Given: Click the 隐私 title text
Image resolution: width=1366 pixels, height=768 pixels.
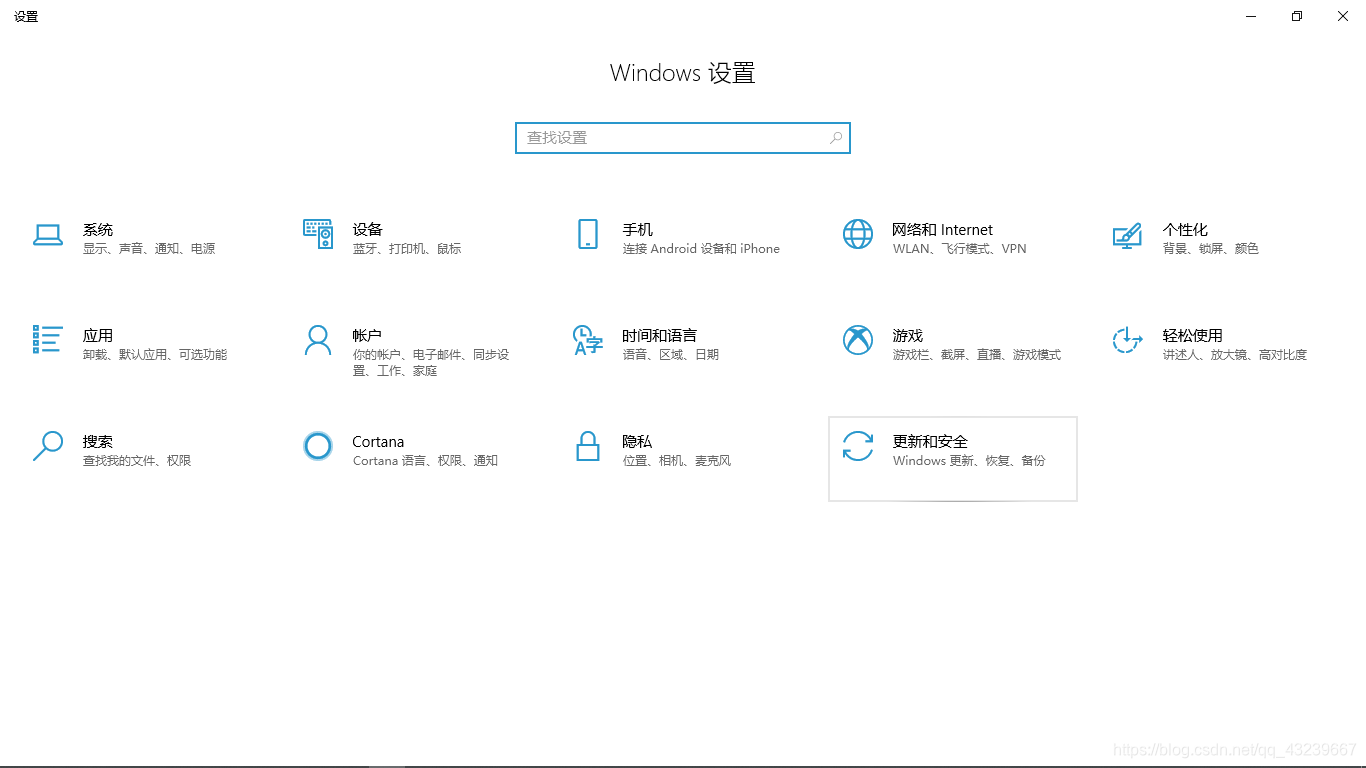Looking at the screenshot, I should pos(638,442).
